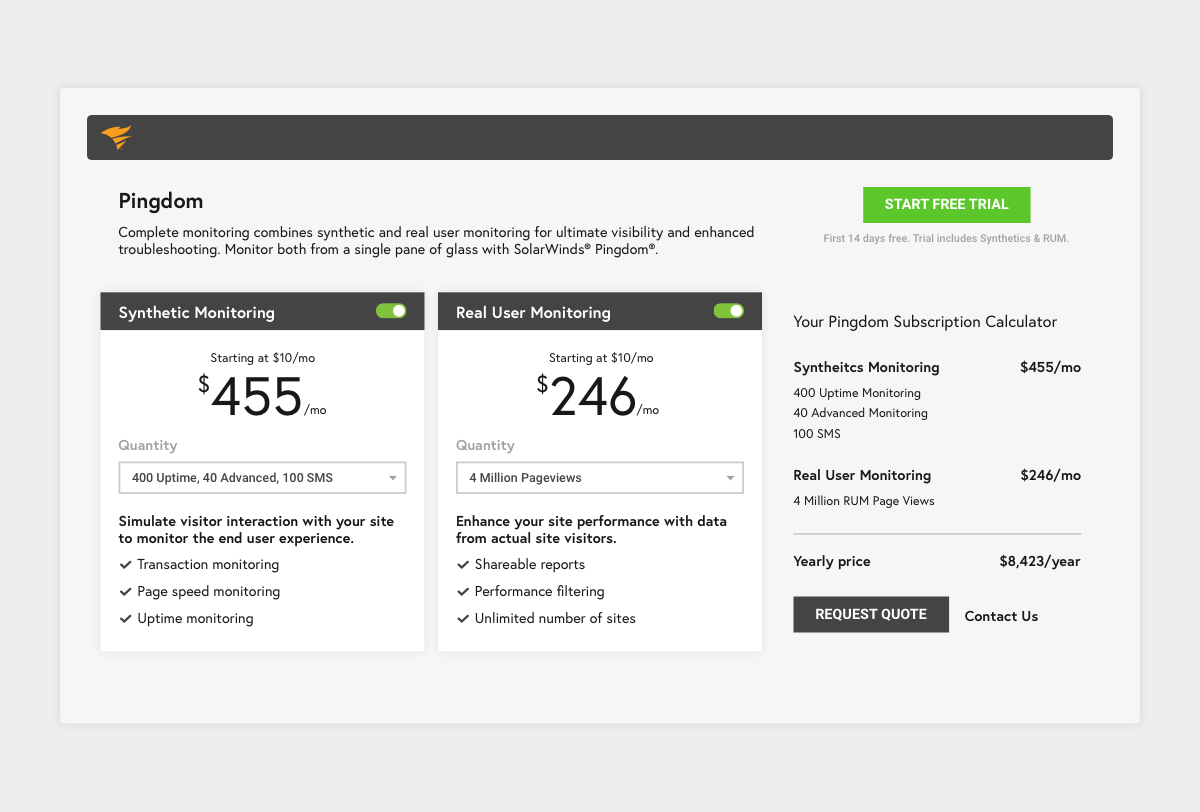Image resolution: width=1200 pixels, height=812 pixels.
Task: Click the checkmark next to Unlimited number of sites
Action: pos(463,619)
